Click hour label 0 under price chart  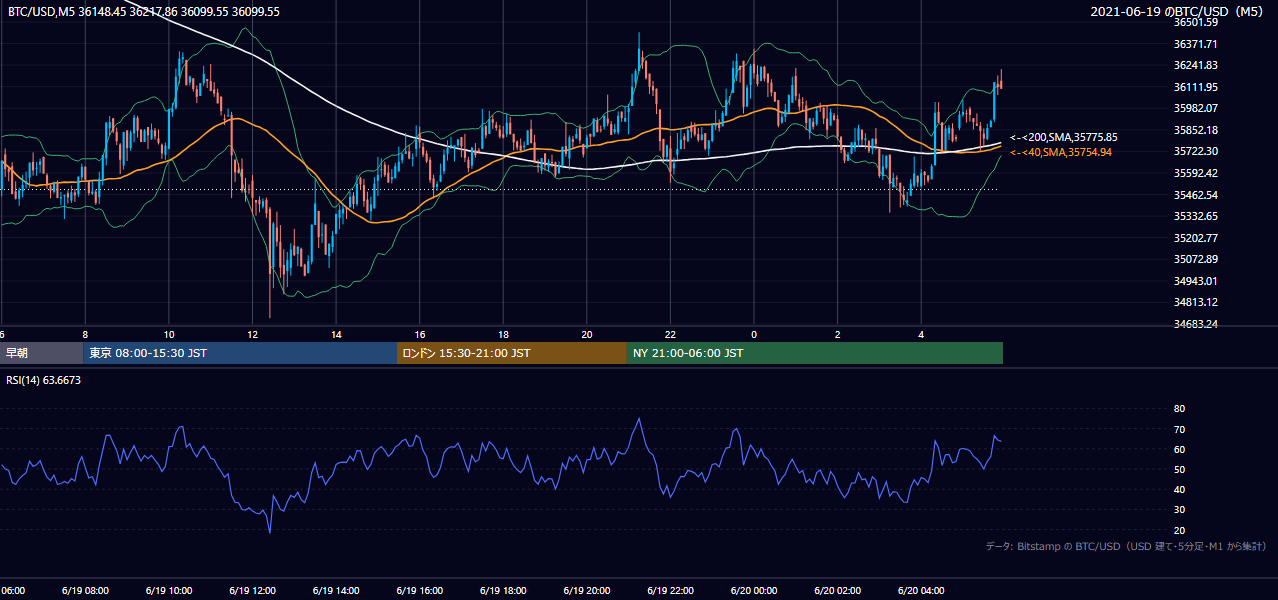754,335
